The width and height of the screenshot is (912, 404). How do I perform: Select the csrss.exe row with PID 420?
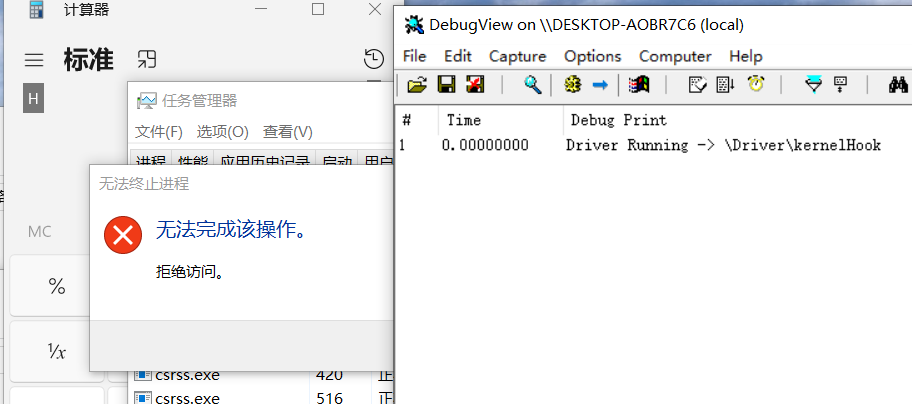click(x=261, y=376)
